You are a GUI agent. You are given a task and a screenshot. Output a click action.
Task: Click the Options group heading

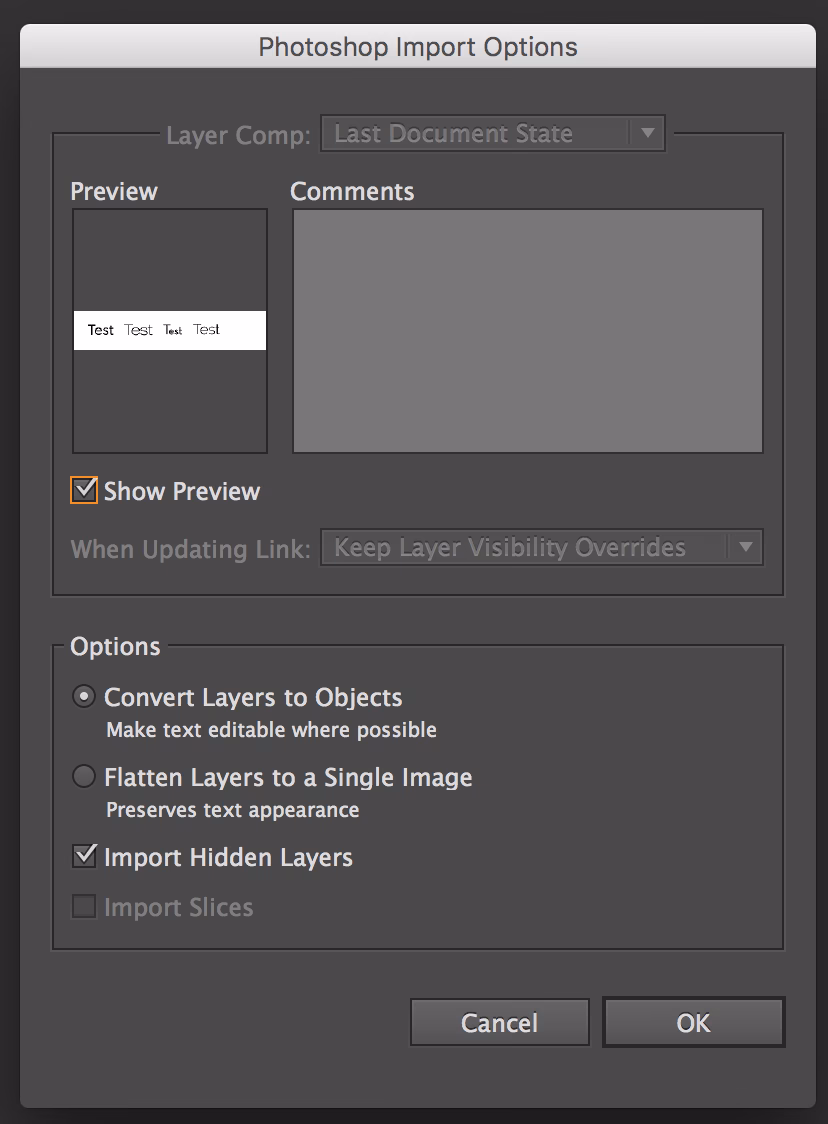tap(115, 646)
